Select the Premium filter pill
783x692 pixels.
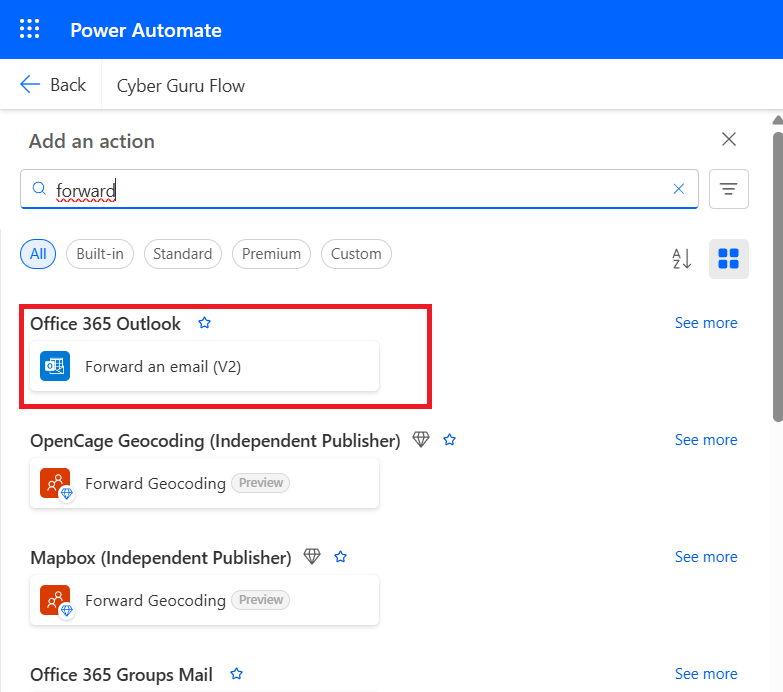pyautogui.click(x=271, y=254)
